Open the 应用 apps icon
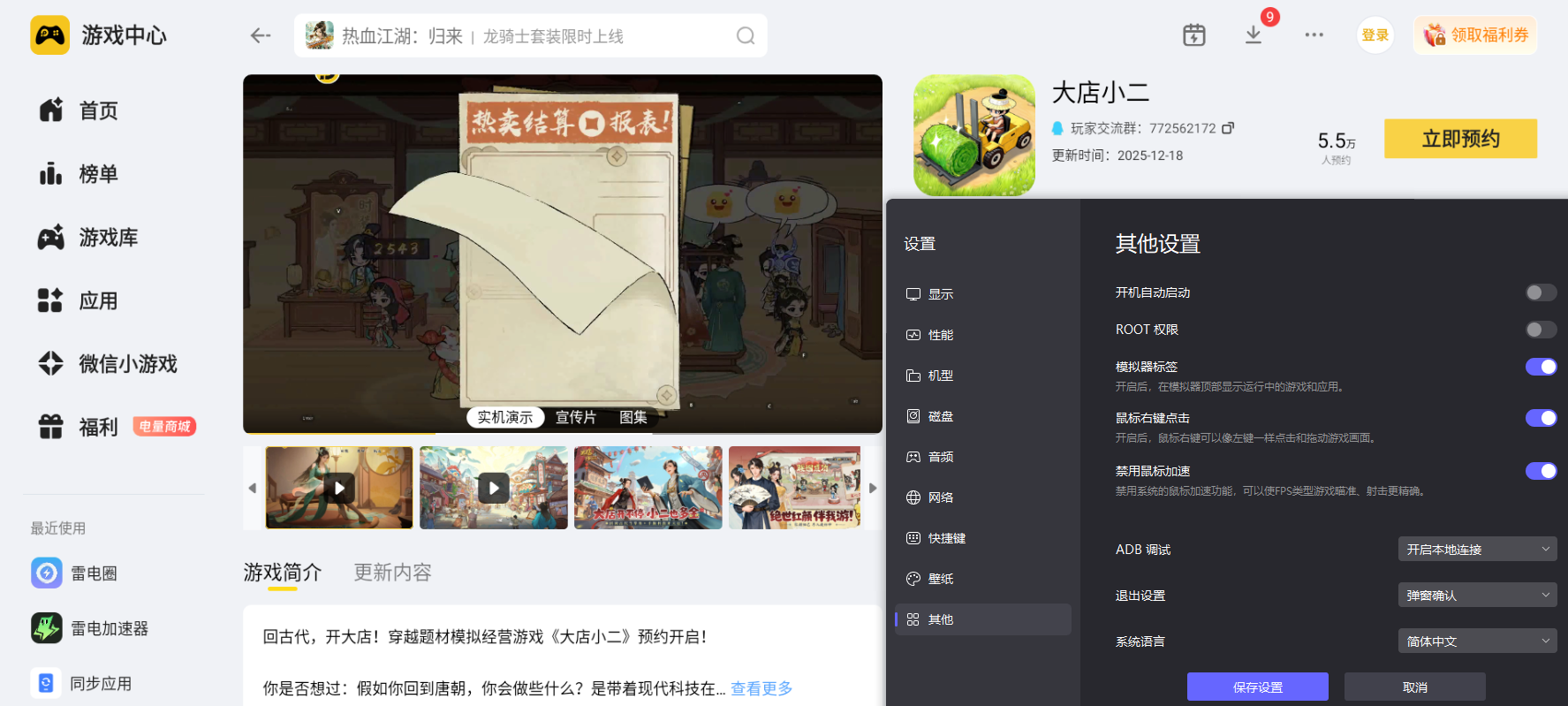Image resolution: width=1568 pixels, height=706 pixels. (51, 301)
